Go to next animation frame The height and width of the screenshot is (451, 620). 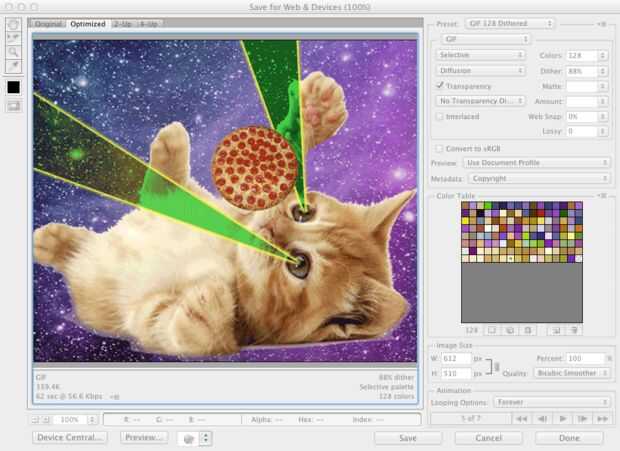coord(582,419)
